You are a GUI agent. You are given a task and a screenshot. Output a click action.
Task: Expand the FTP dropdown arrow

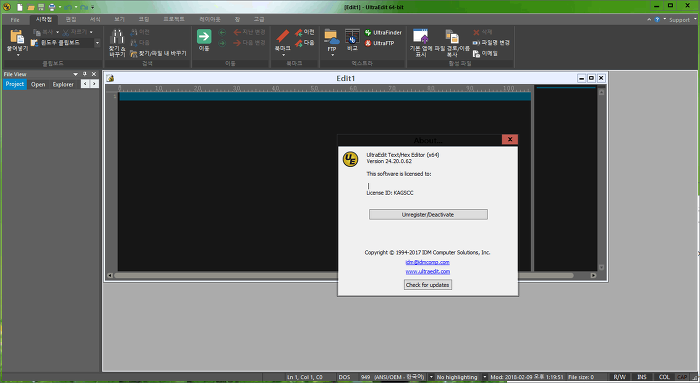tap(332, 55)
